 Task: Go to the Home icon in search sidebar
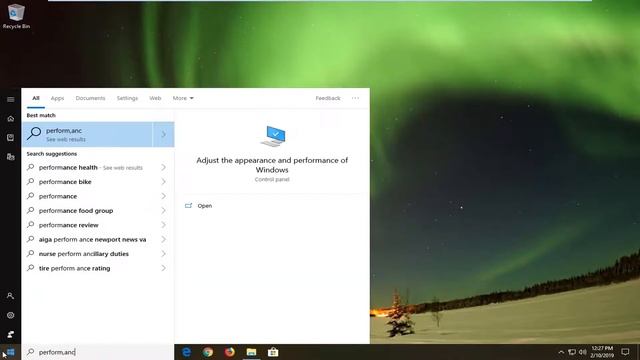click(11, 119)
